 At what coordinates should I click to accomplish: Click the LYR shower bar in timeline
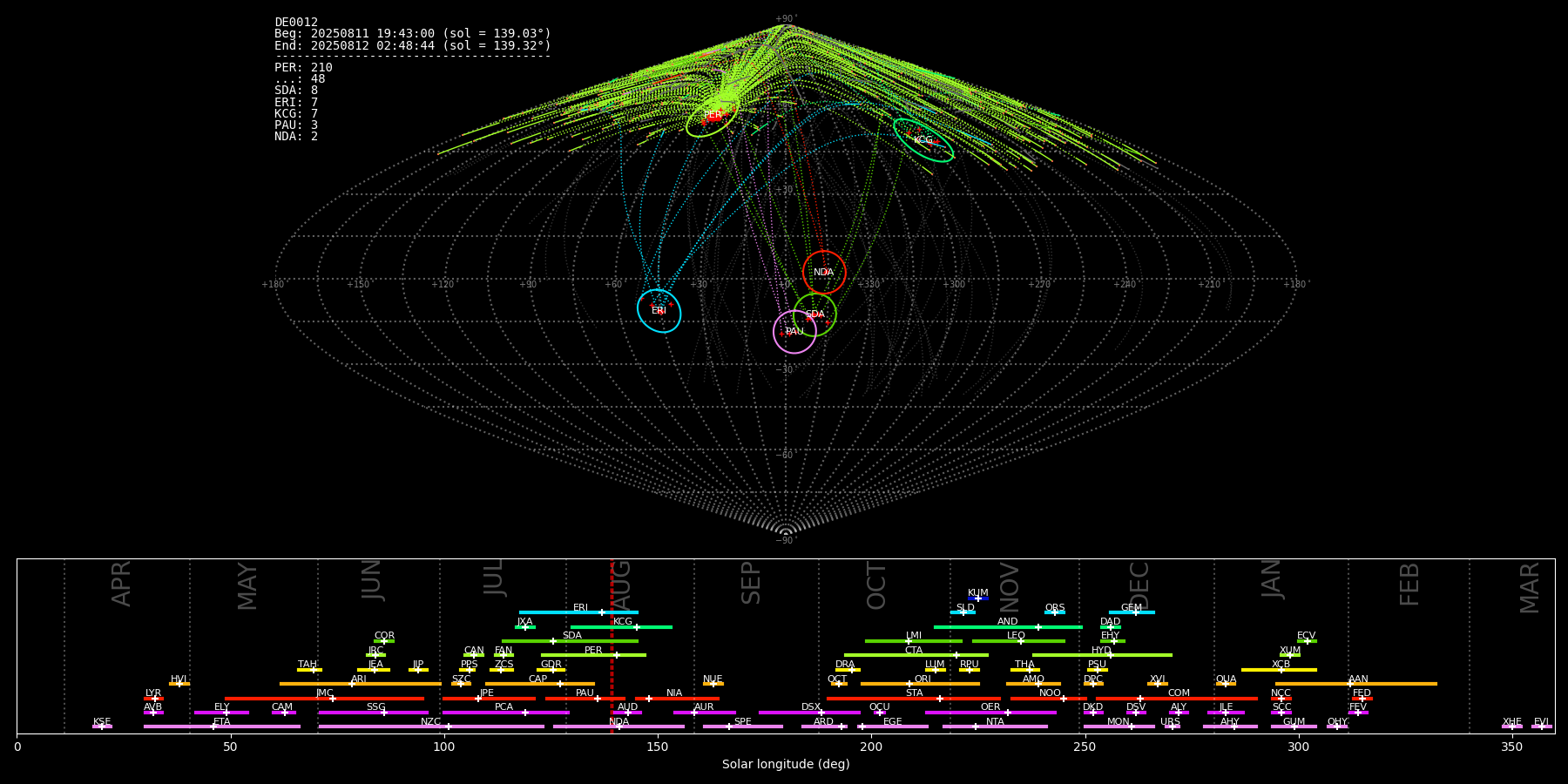tap(153, 699)
